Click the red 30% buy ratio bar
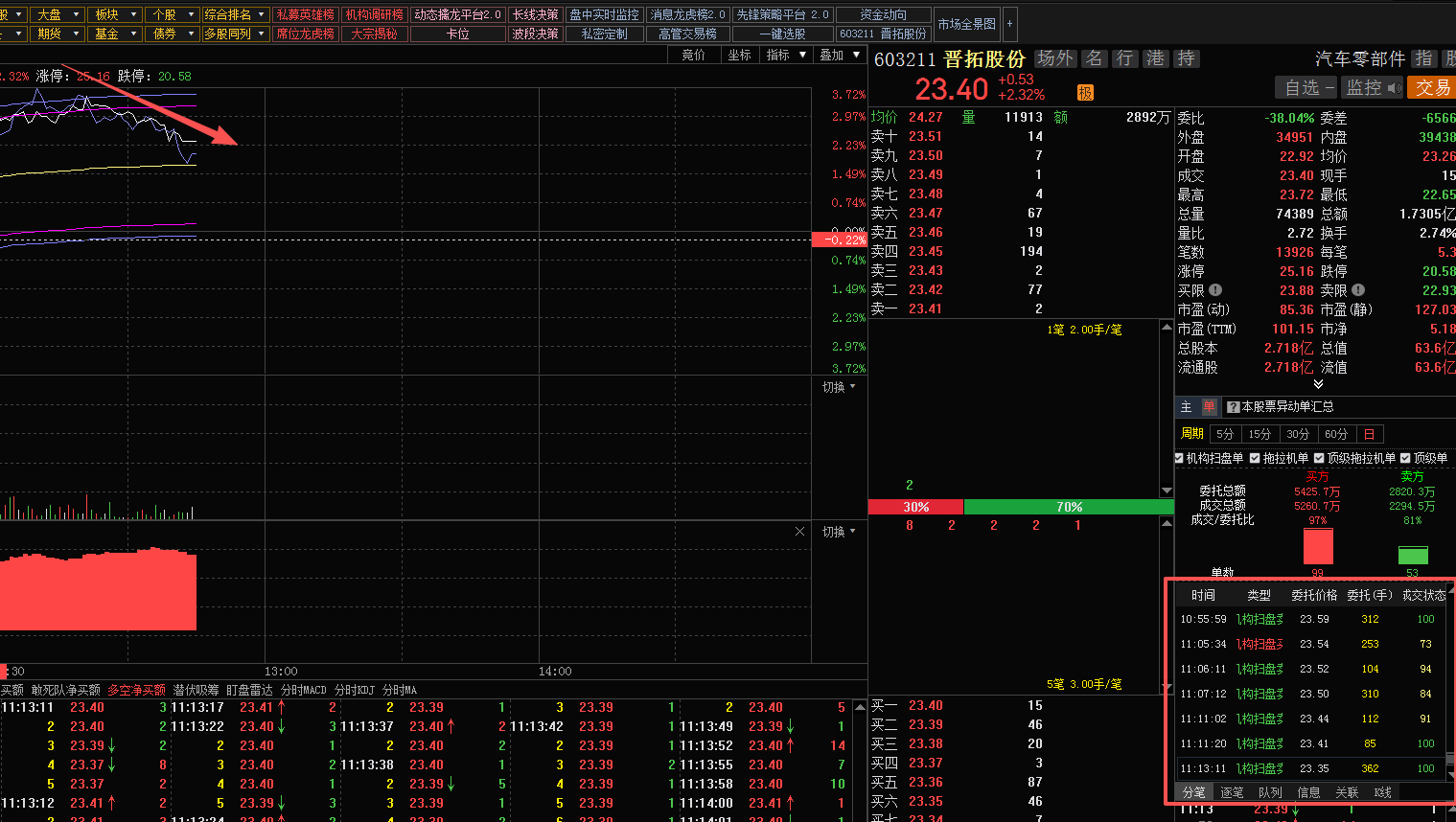Screen dimensions: 1456x822 pos(915,507)
